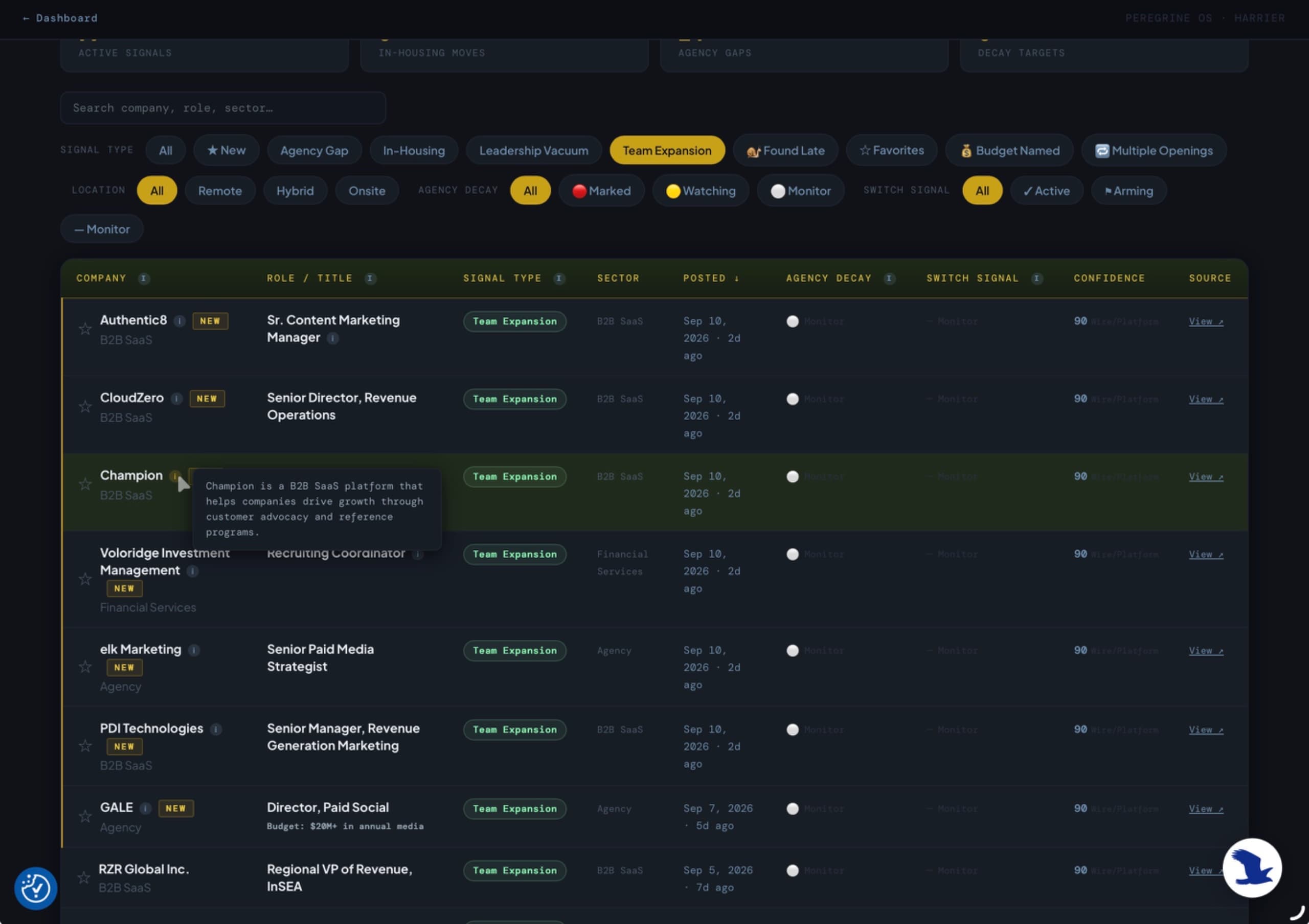Open info icon next to CloudZero
The height and width of the screenshot is (924, 1309).
pos(177,398)
